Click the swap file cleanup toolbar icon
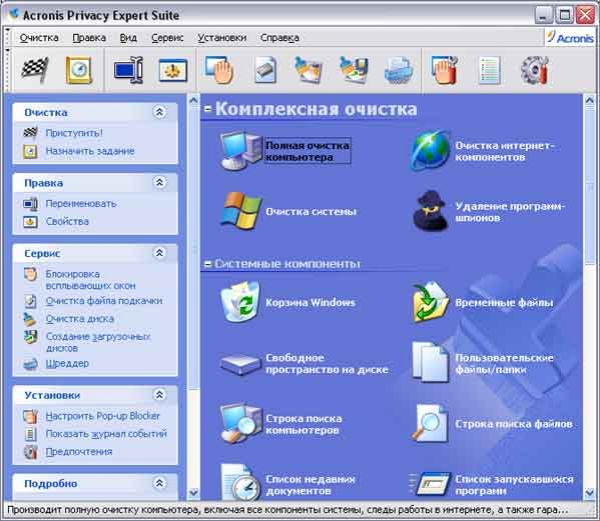600x521 pixels. [x=266, y=70]
